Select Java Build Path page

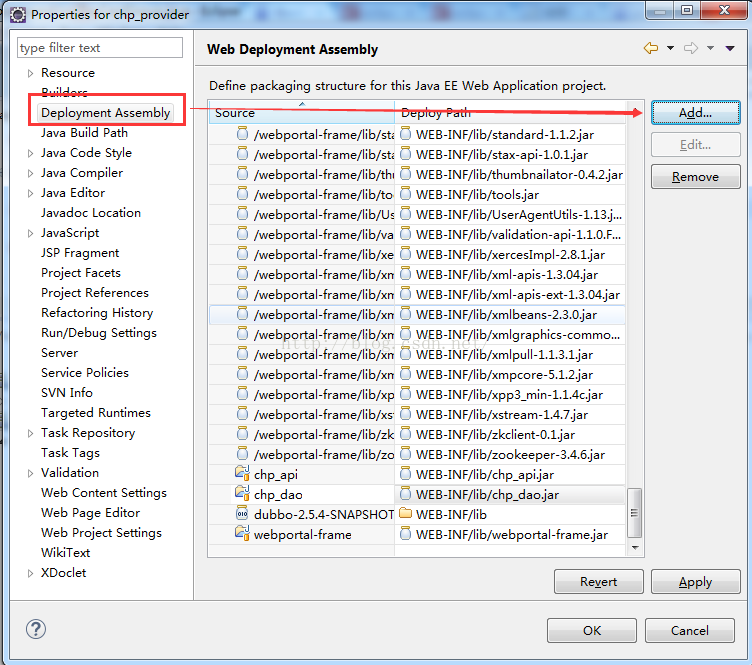coord(84,133)
